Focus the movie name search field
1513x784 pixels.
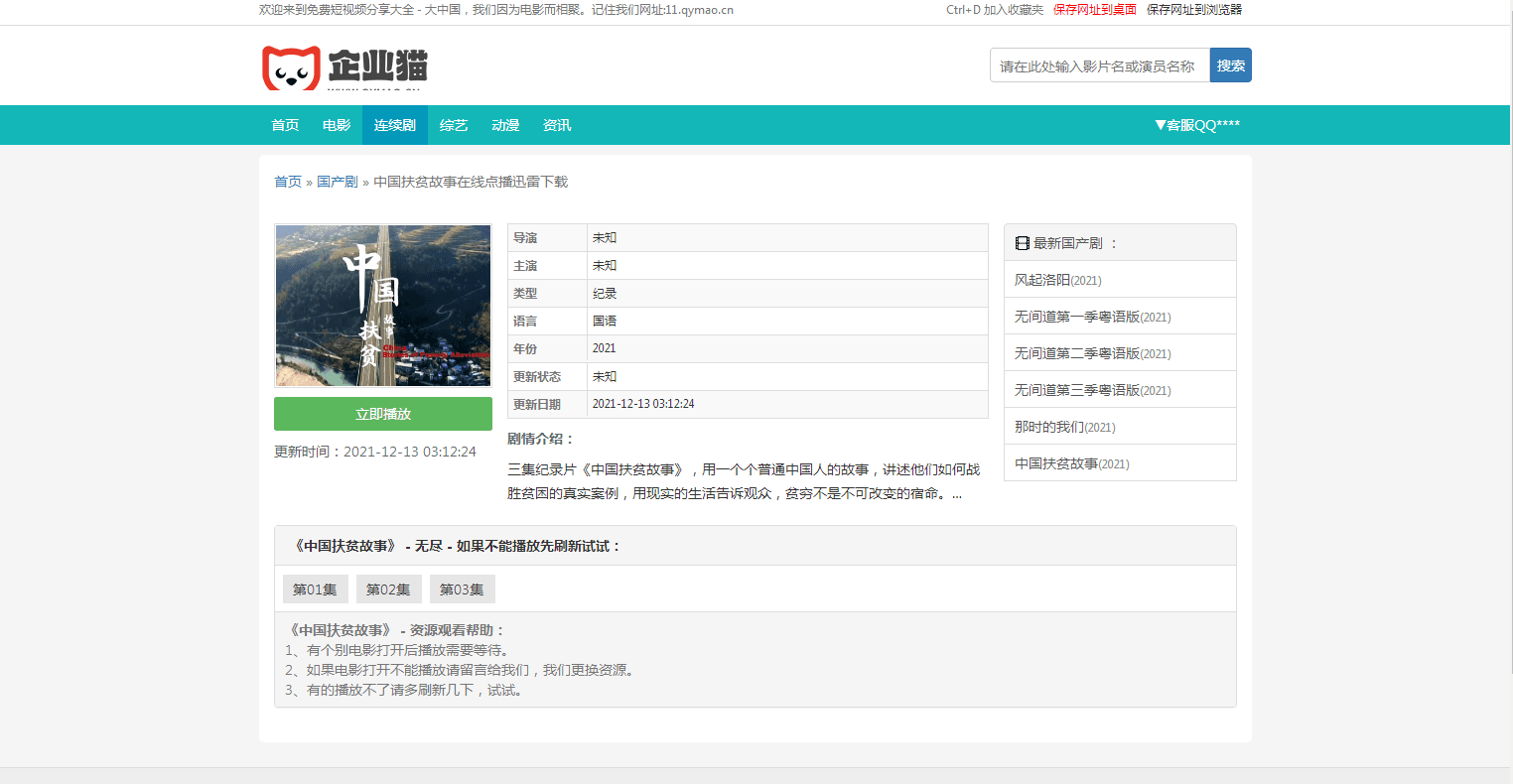[x=1099, y=65]
